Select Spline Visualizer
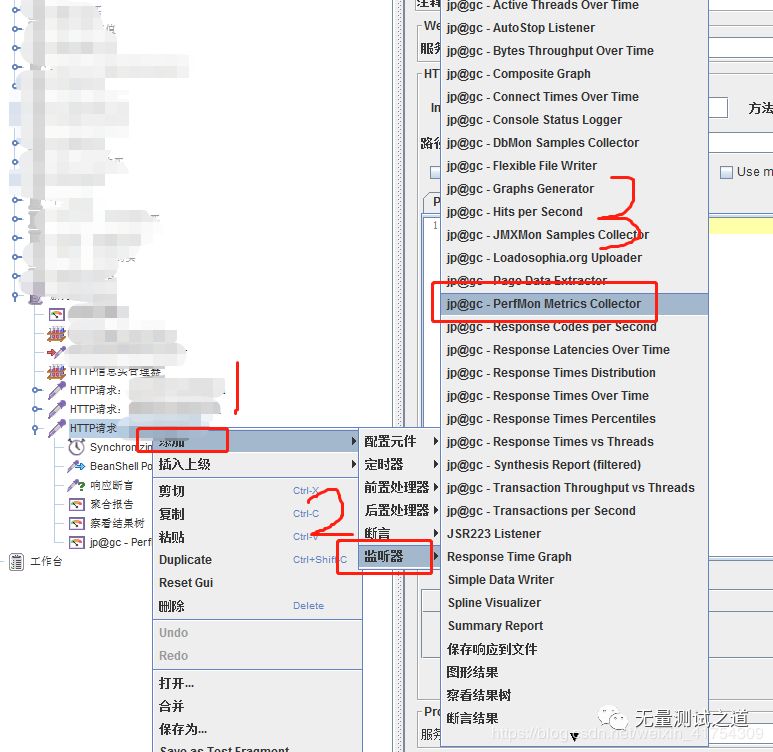773x752 pixels. coord(574,603)
